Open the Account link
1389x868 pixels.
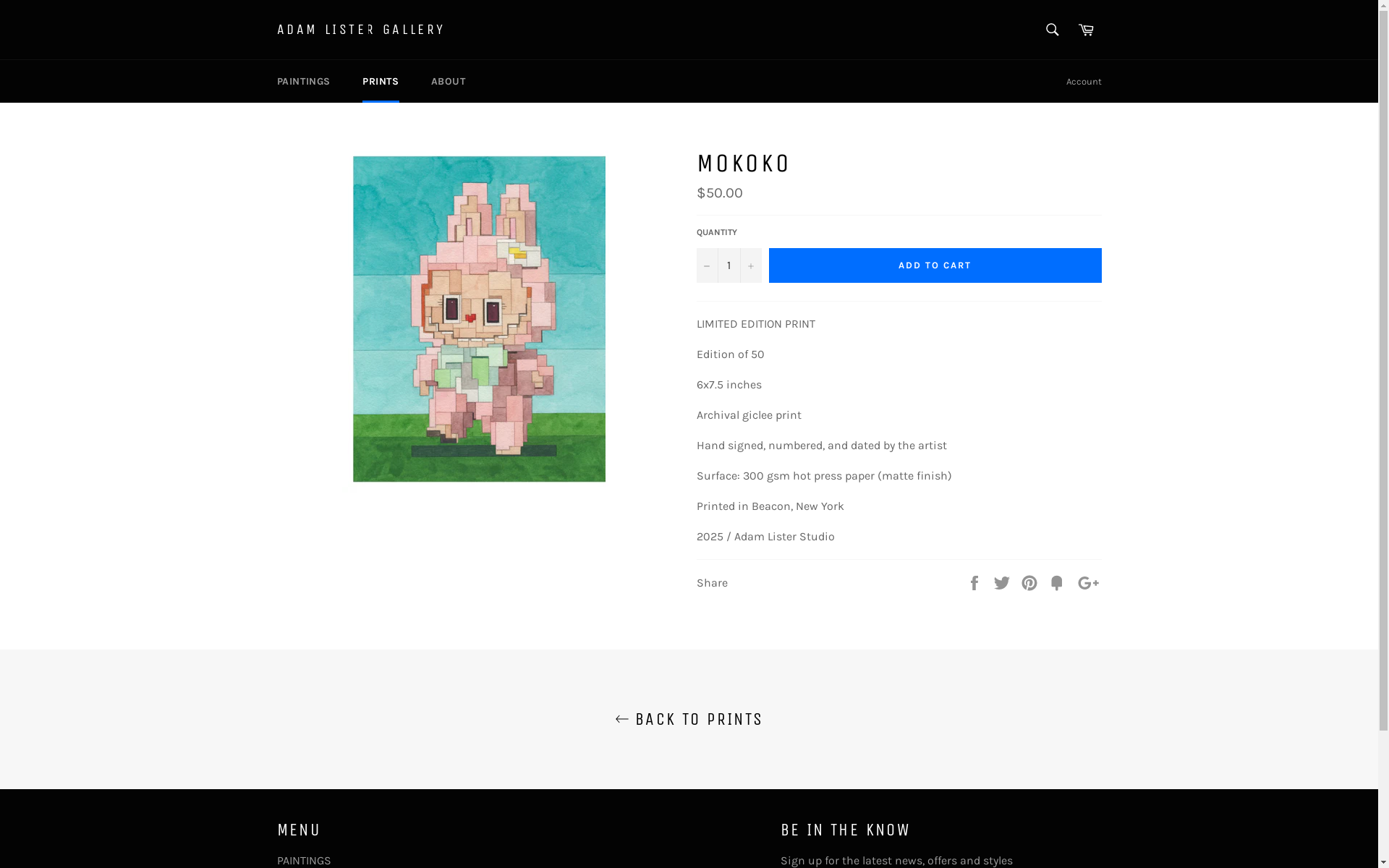(1083, 82)
